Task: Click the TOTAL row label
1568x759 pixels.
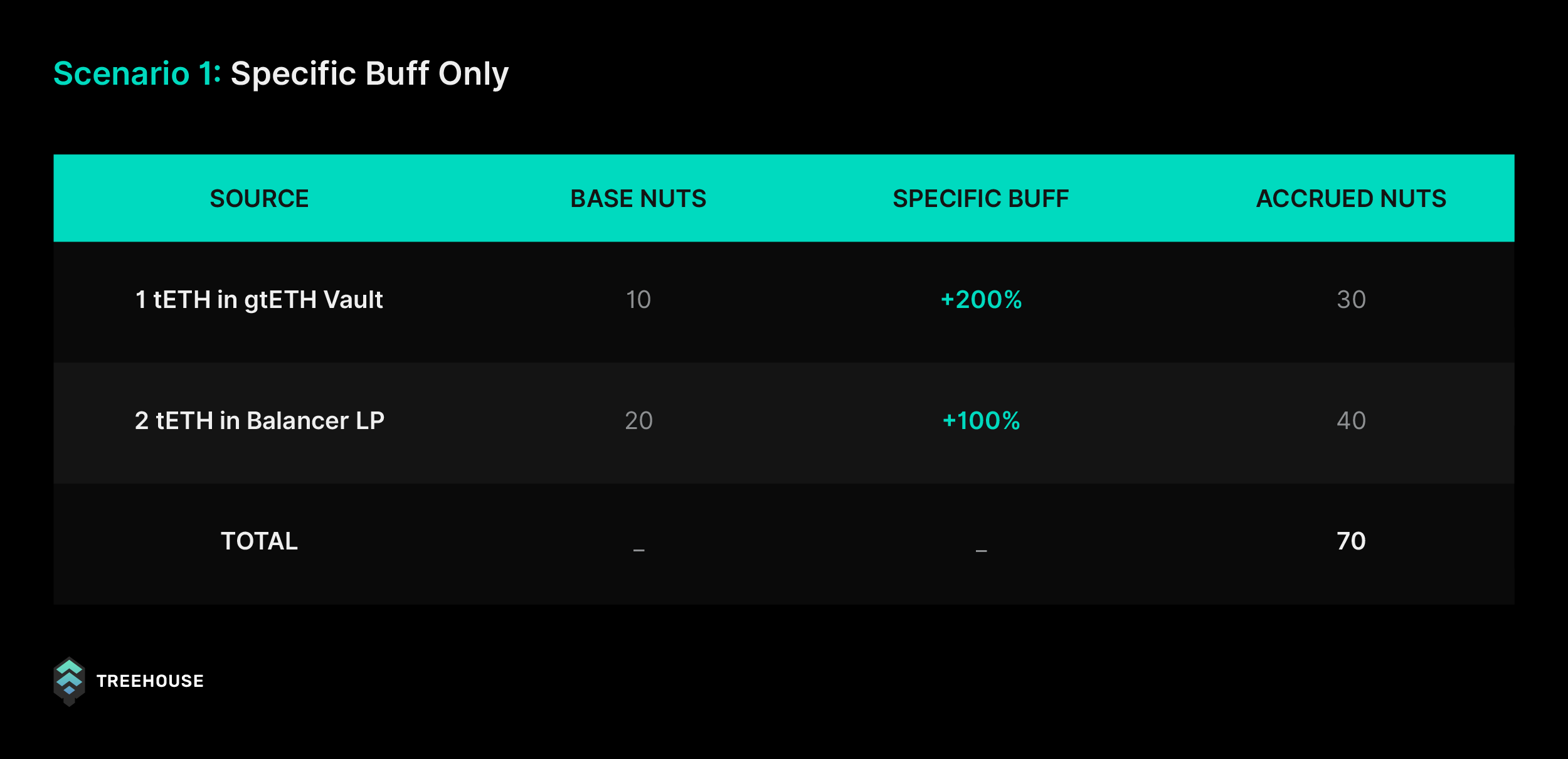Action: click(x=259, y=541)
